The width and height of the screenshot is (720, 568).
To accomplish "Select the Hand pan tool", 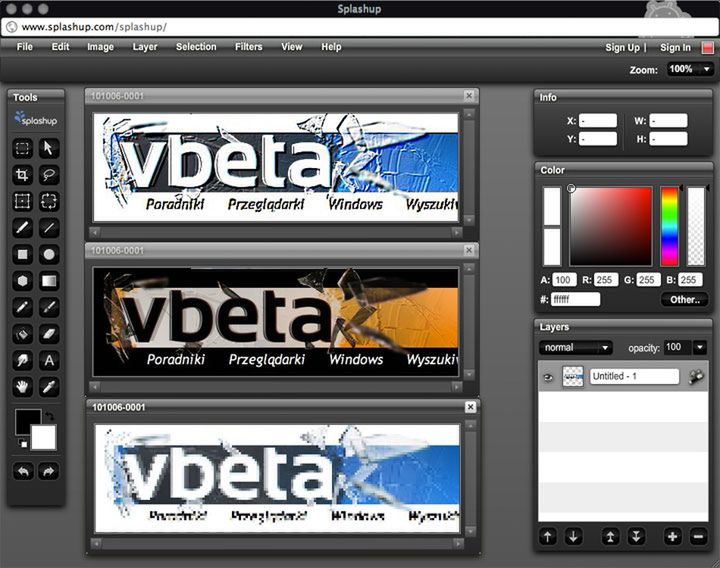I will click(x=22, y=387).
